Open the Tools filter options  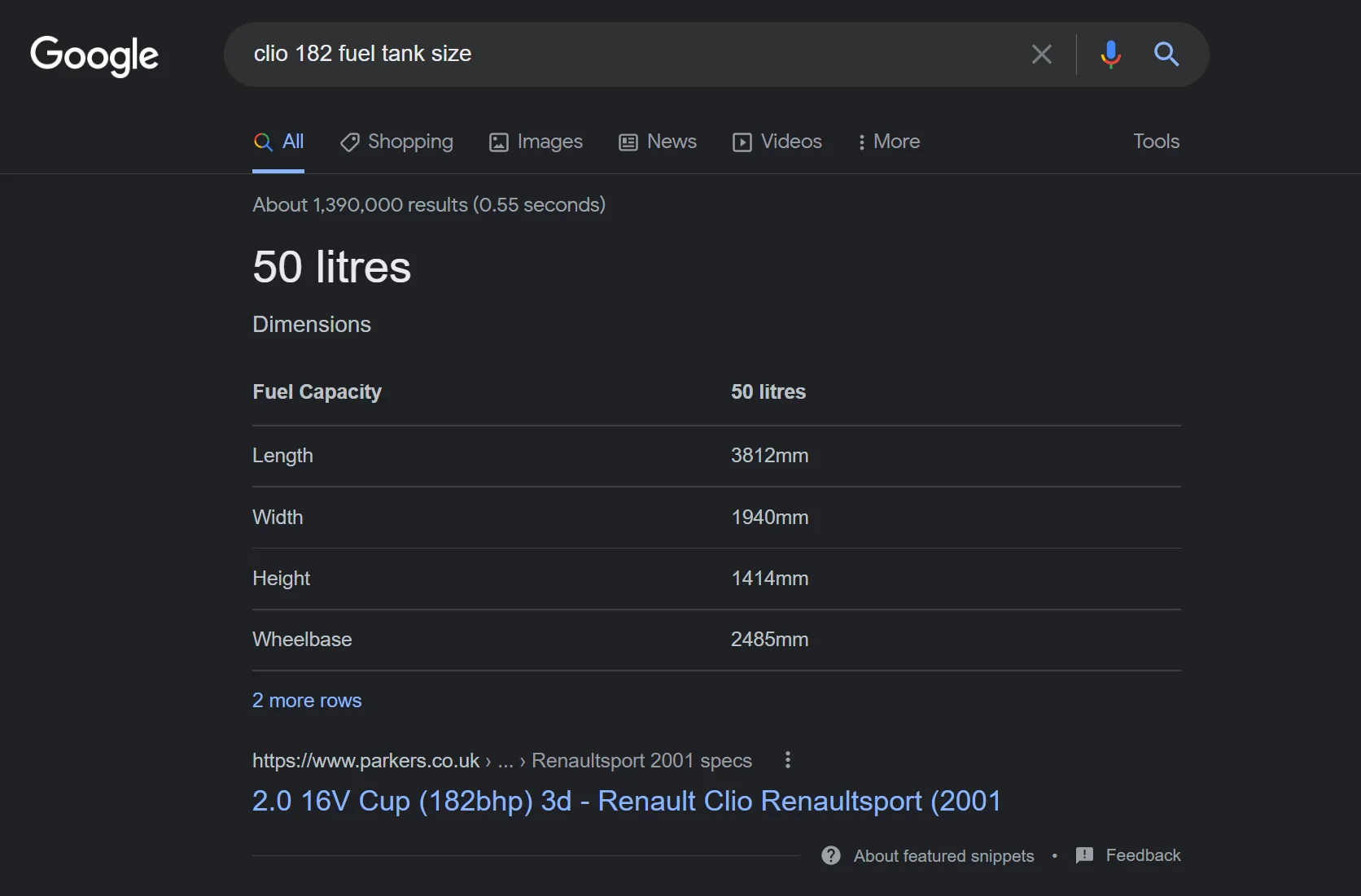pyautogui.click(x=1156, y=142)
